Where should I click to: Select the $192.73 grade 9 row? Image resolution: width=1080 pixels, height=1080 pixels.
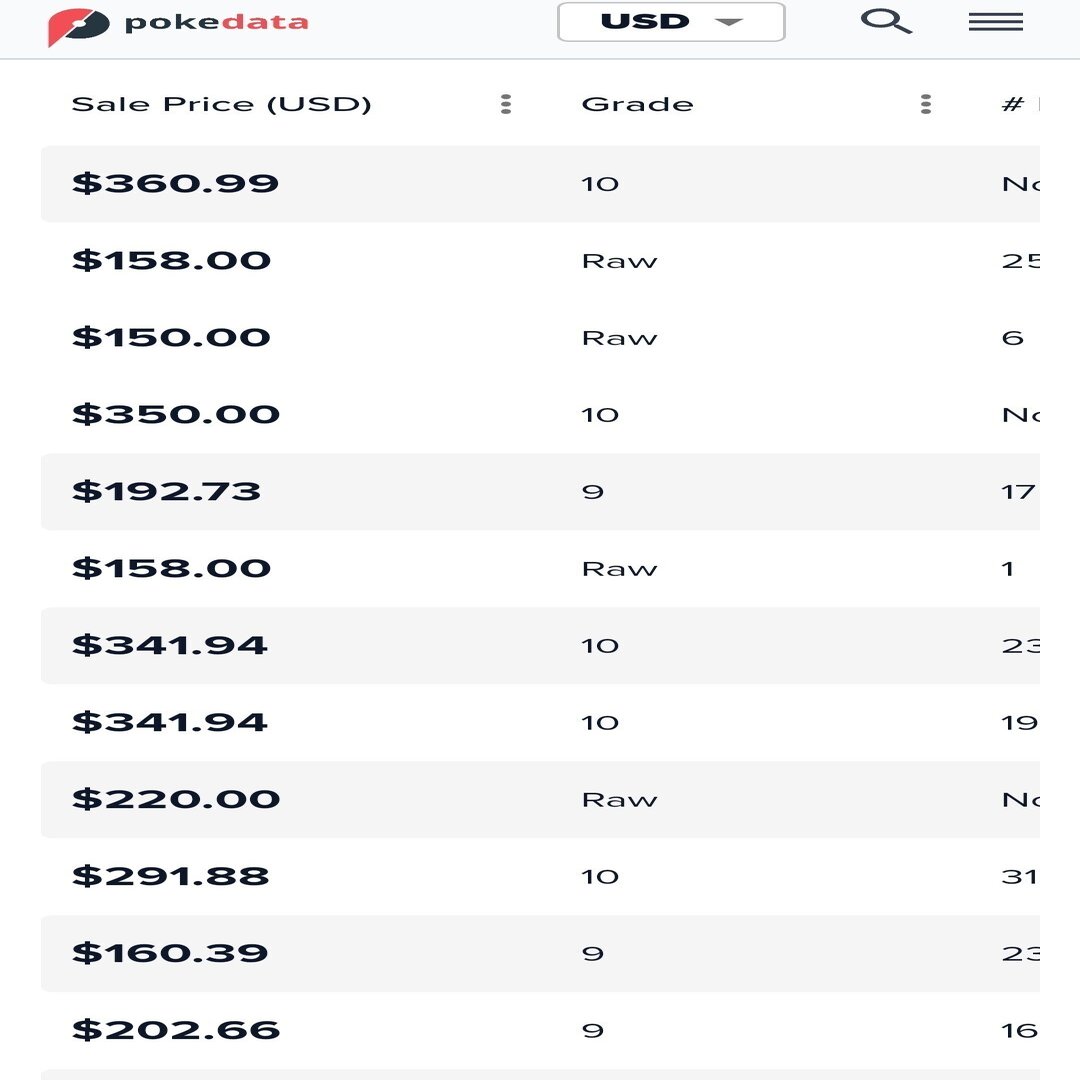pos(540,492)
